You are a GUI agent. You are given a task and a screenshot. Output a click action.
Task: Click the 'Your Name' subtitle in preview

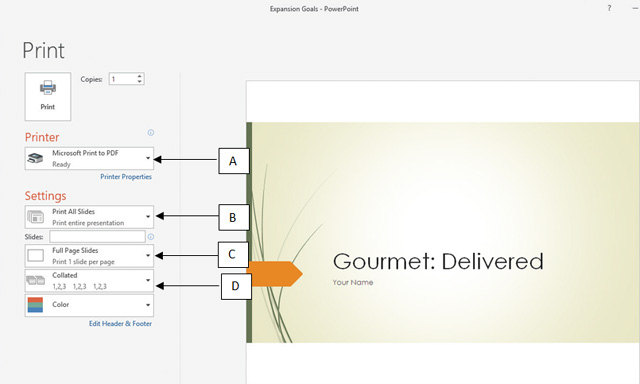(x=353, y=282)
